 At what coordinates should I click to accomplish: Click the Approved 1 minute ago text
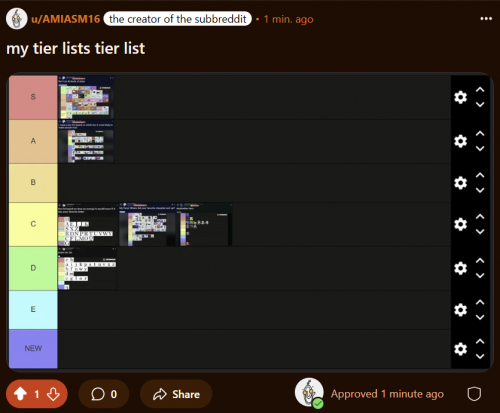387,394
